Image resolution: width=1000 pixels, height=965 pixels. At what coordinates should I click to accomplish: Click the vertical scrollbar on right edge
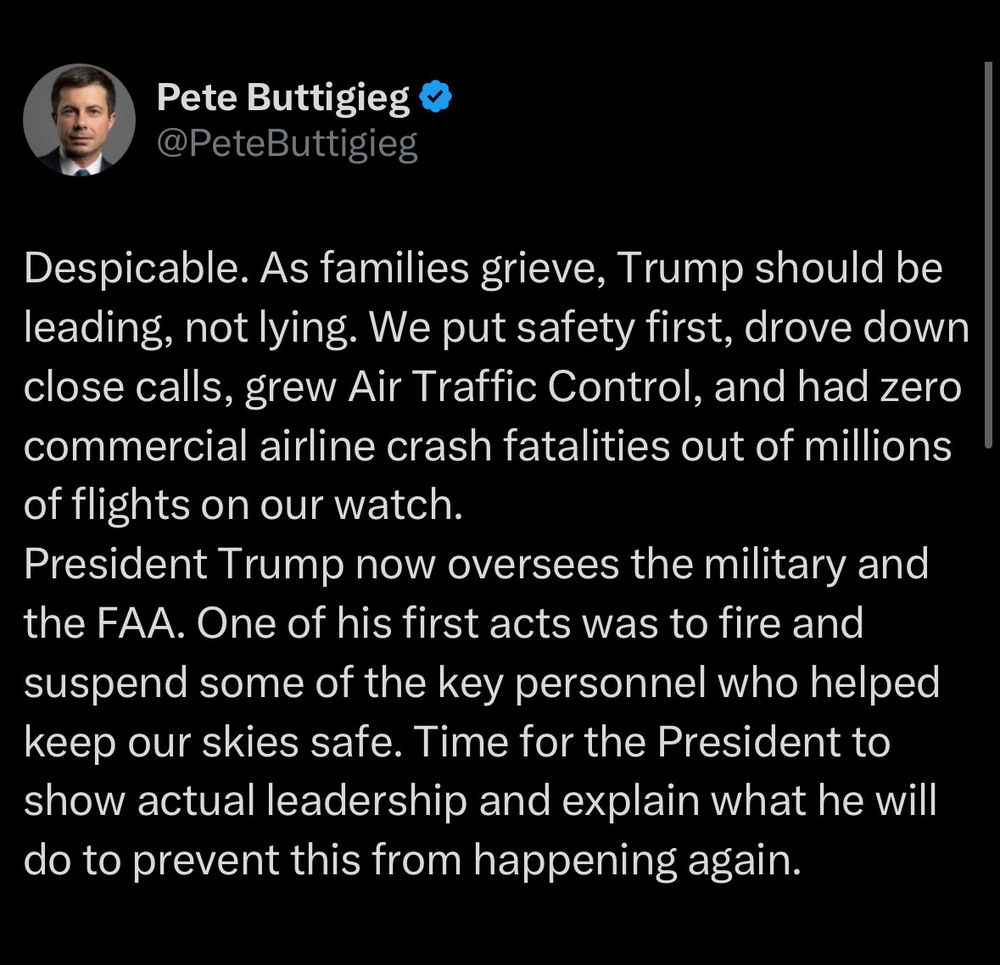988,254
